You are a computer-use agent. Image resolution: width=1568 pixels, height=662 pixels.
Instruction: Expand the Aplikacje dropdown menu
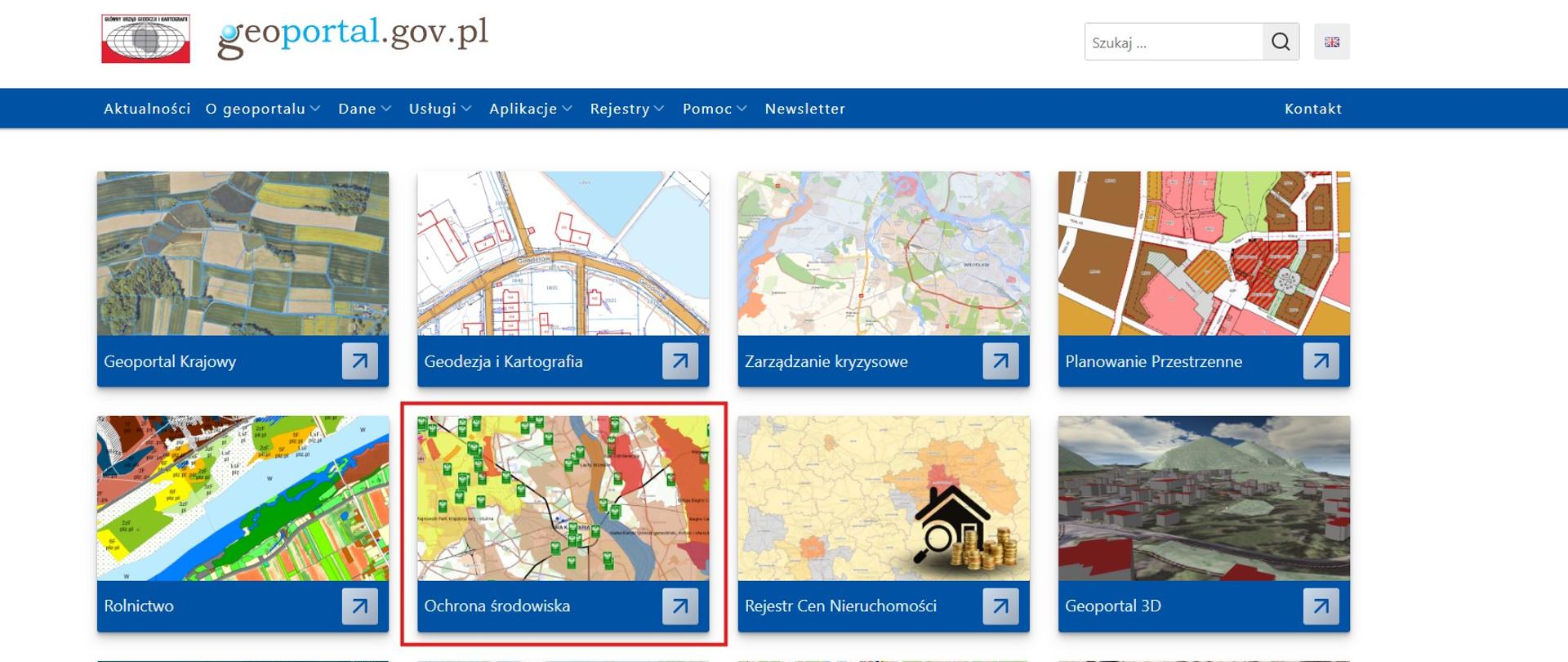[x=530, y=109]
